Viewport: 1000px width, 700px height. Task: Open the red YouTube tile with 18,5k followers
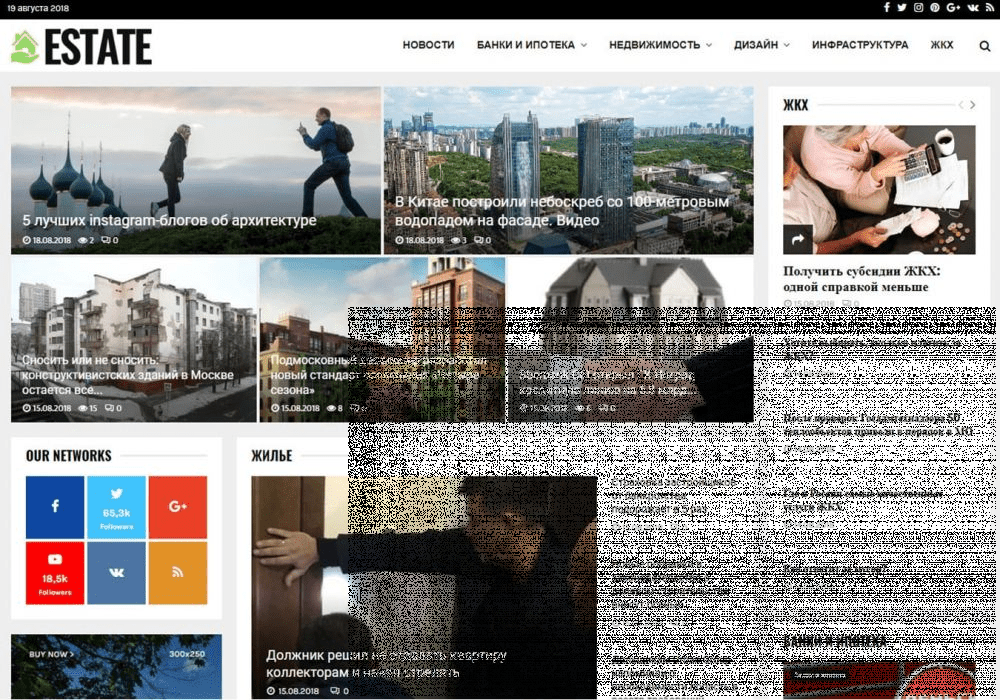[x=54, y=572]
